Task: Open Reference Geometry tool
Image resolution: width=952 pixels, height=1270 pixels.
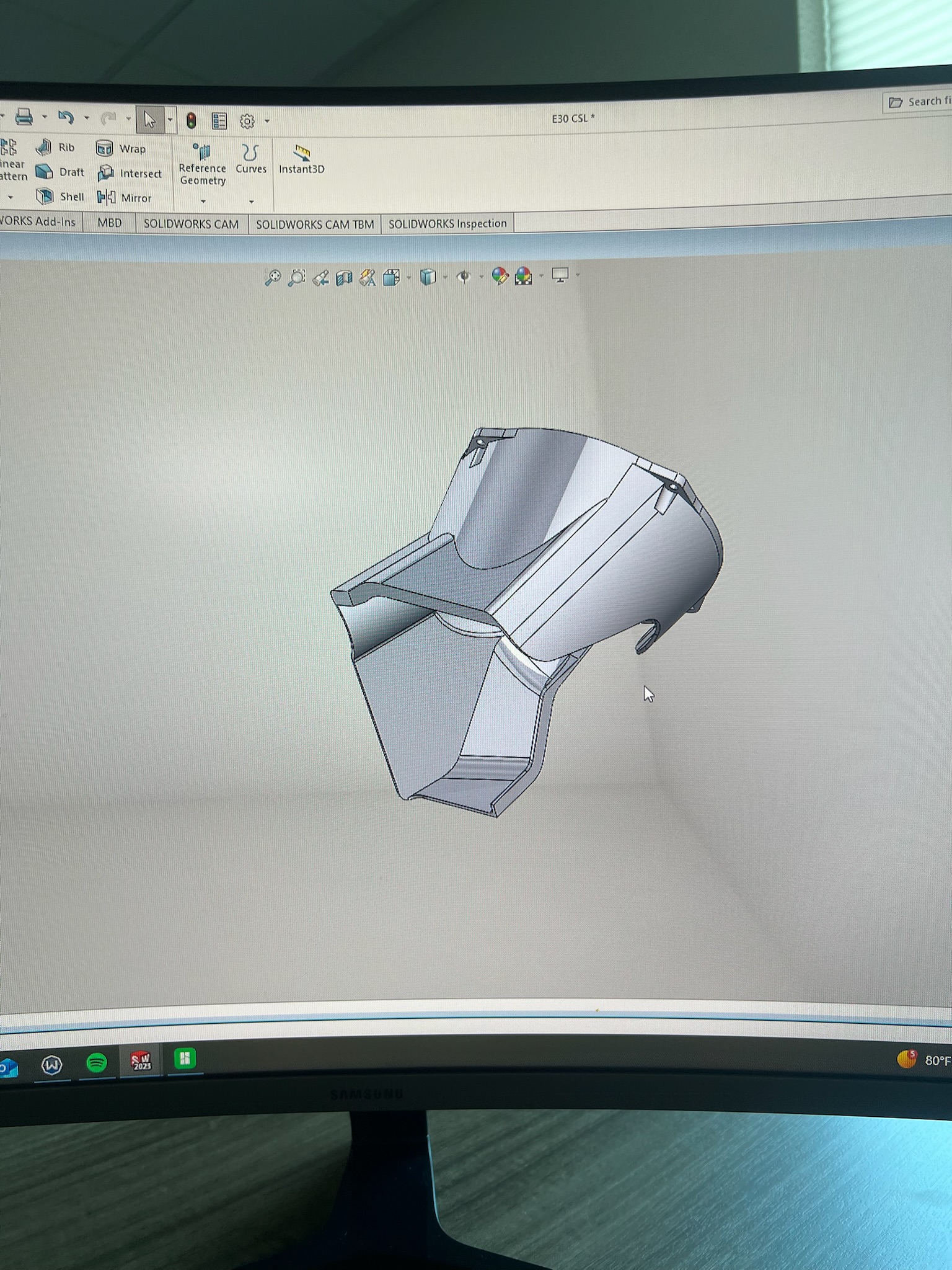Action: tap(202, 164)
